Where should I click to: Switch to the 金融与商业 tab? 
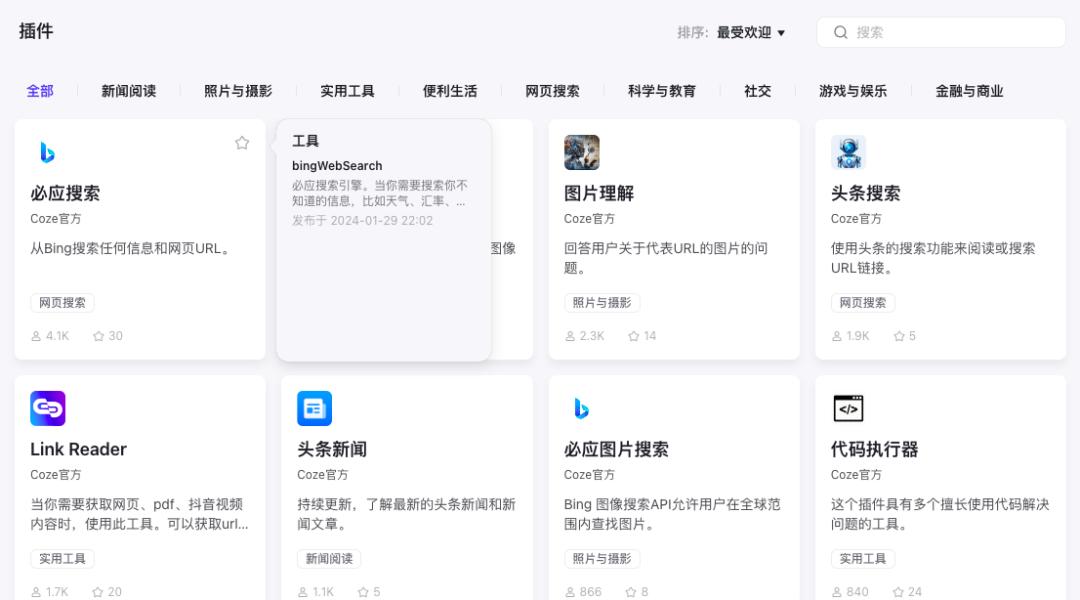pyautogui.click(x=970, y=91)
